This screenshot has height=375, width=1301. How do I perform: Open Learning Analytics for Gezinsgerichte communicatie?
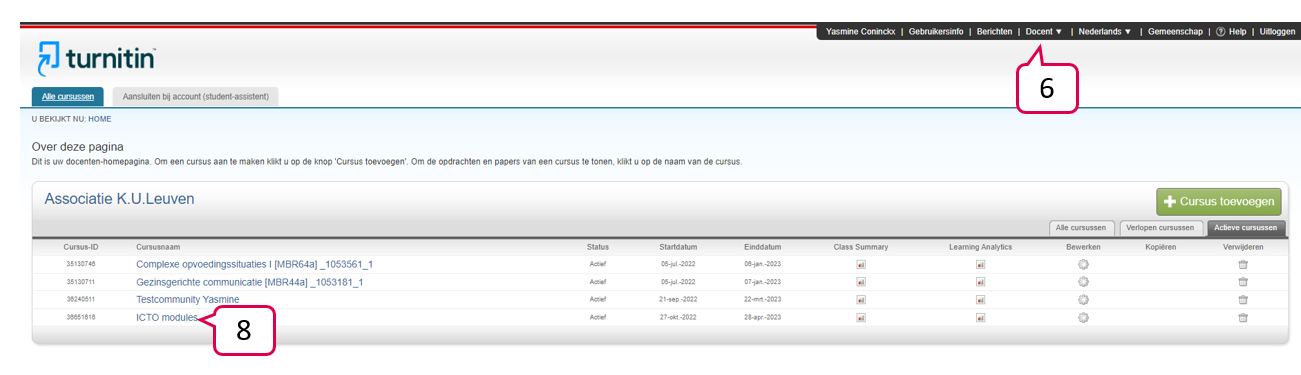[x=980, y=282]
